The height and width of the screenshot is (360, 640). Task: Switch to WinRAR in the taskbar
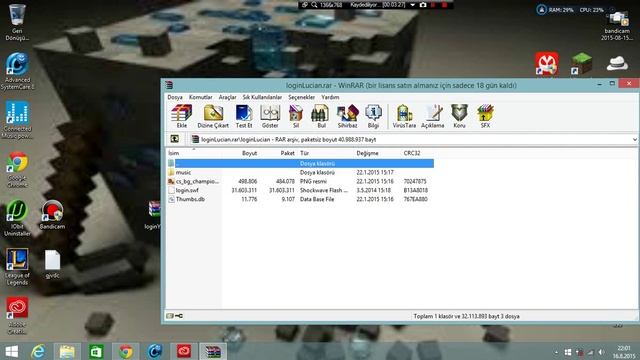tap(213, 351)
